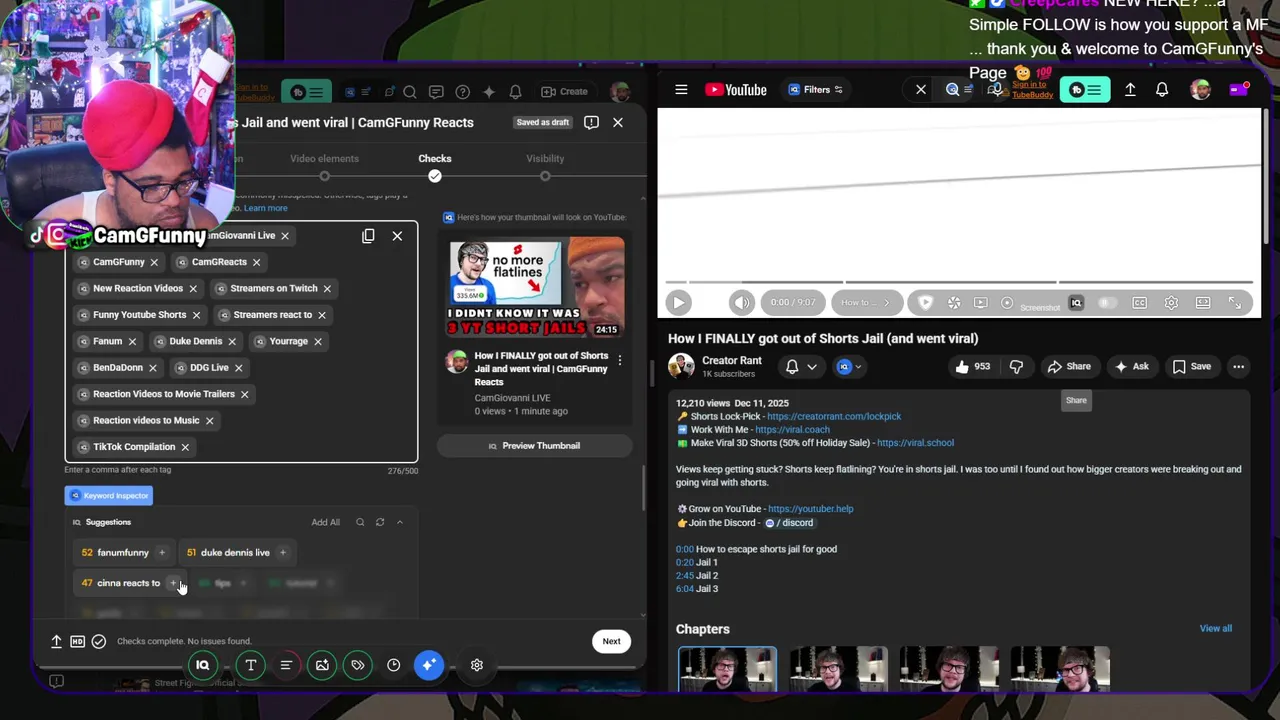Remove the Duke Dennis tag
The width and height of the screenshot is (1280, 720).
pyautogui.click(x=232, y=341)
